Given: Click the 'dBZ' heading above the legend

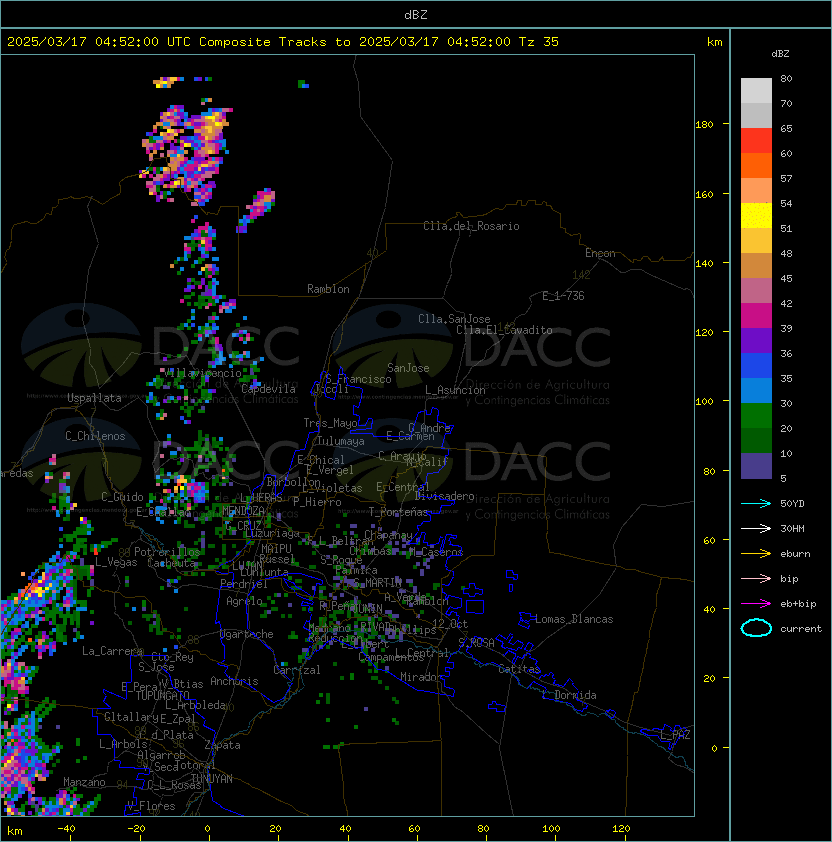Looking at the screenshot, I should tap(780, 54).
